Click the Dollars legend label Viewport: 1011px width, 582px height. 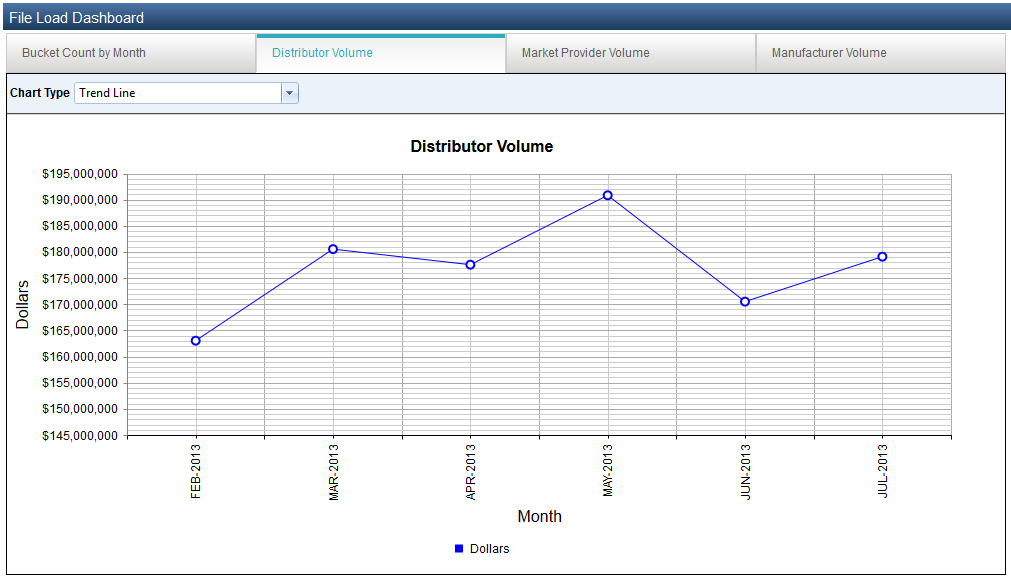(x=489, y=548)
